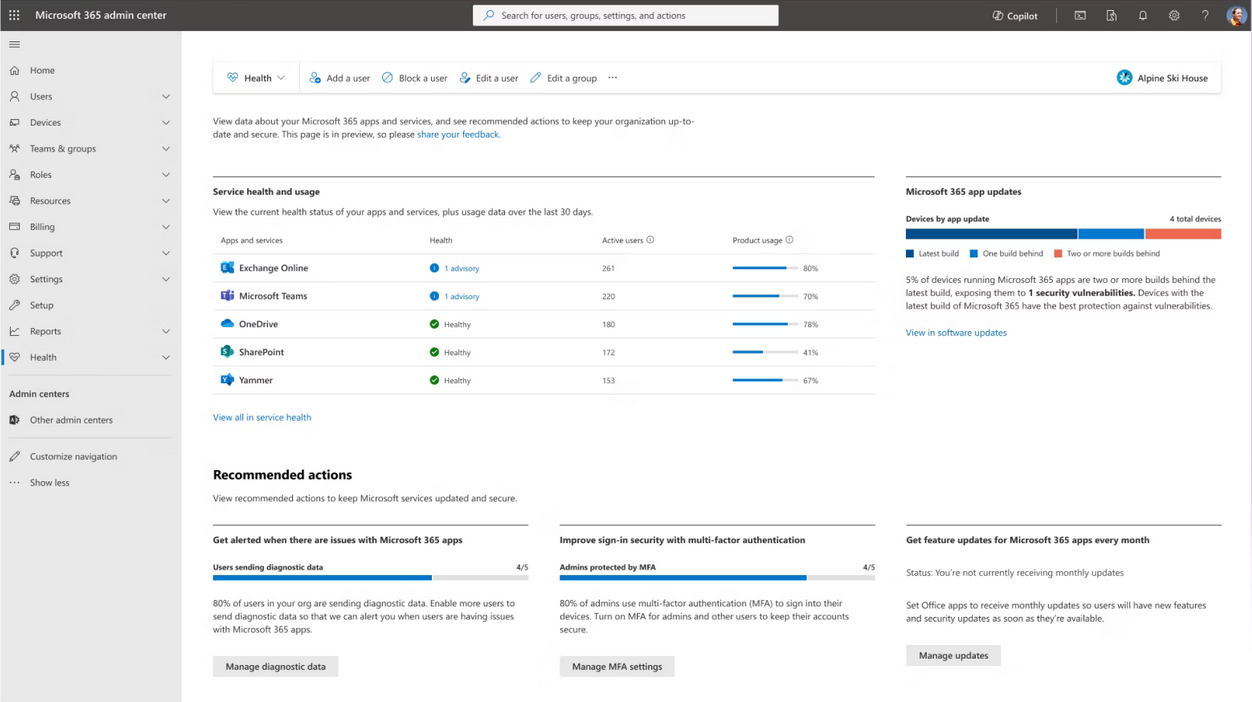Open the user profile avatar
Image resolution: width=1252 pixels, height=702 pixels.
click(1236, 15)
